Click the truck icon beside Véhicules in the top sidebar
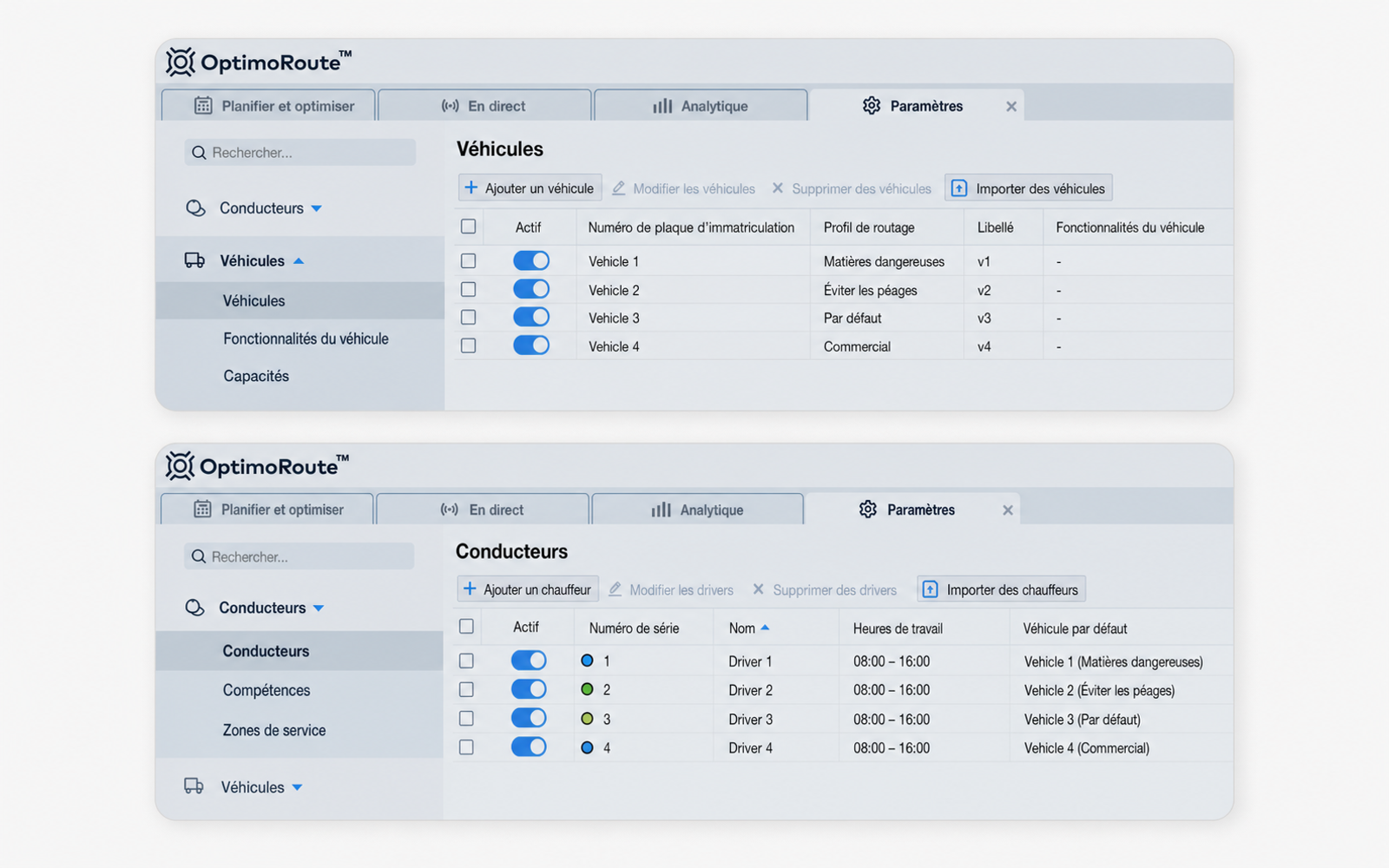Viewport: 1389px width, 868px height. (194, 260)
